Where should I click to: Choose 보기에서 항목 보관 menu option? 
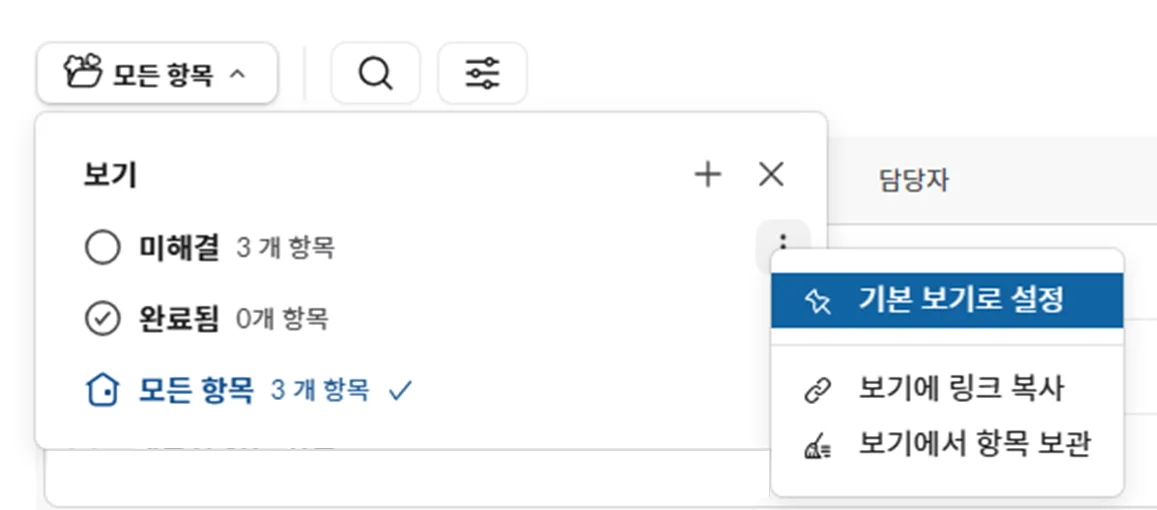pos(973,445)
